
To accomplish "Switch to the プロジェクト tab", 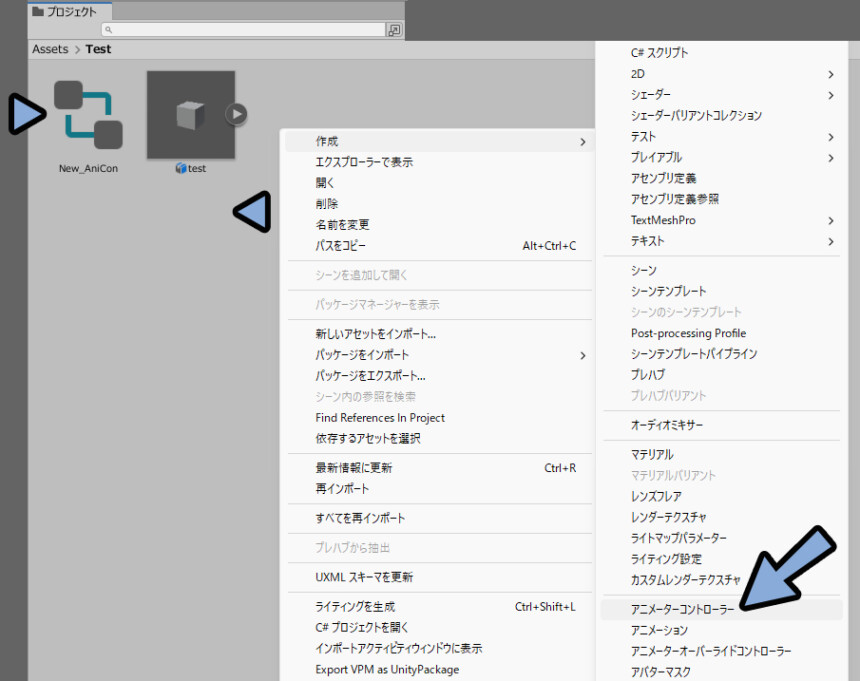I will tap(70, 12).
